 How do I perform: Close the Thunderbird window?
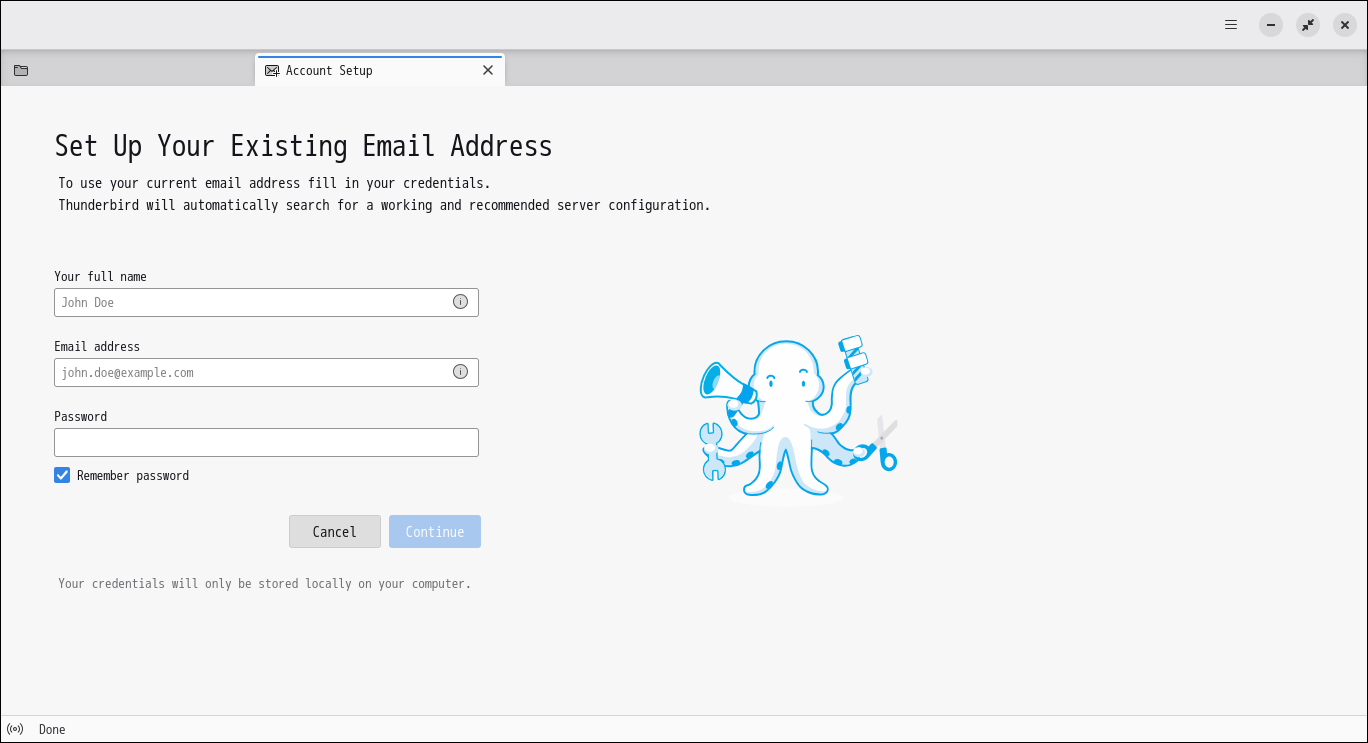click(1345, 25)
